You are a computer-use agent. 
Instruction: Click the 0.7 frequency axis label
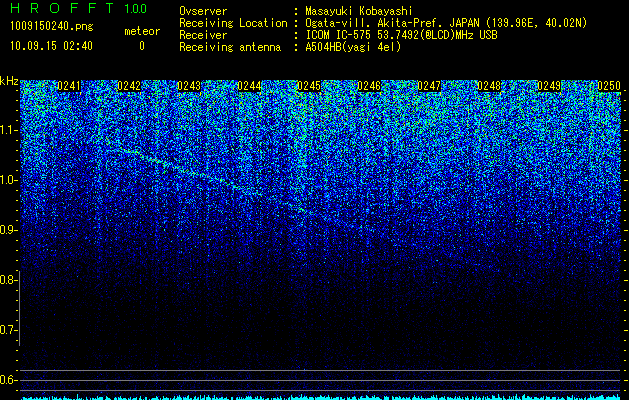click(x=7, y=330)
